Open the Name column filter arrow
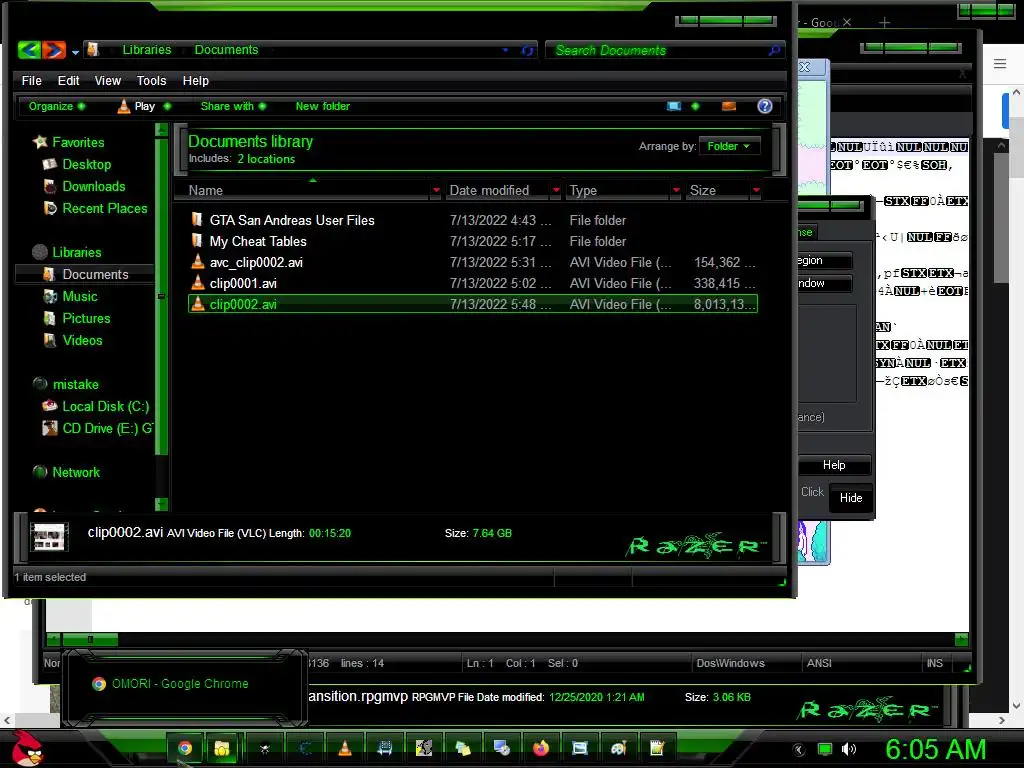Image resolution: width=1024 pixels, height=768 pixels. click(436, 190)
